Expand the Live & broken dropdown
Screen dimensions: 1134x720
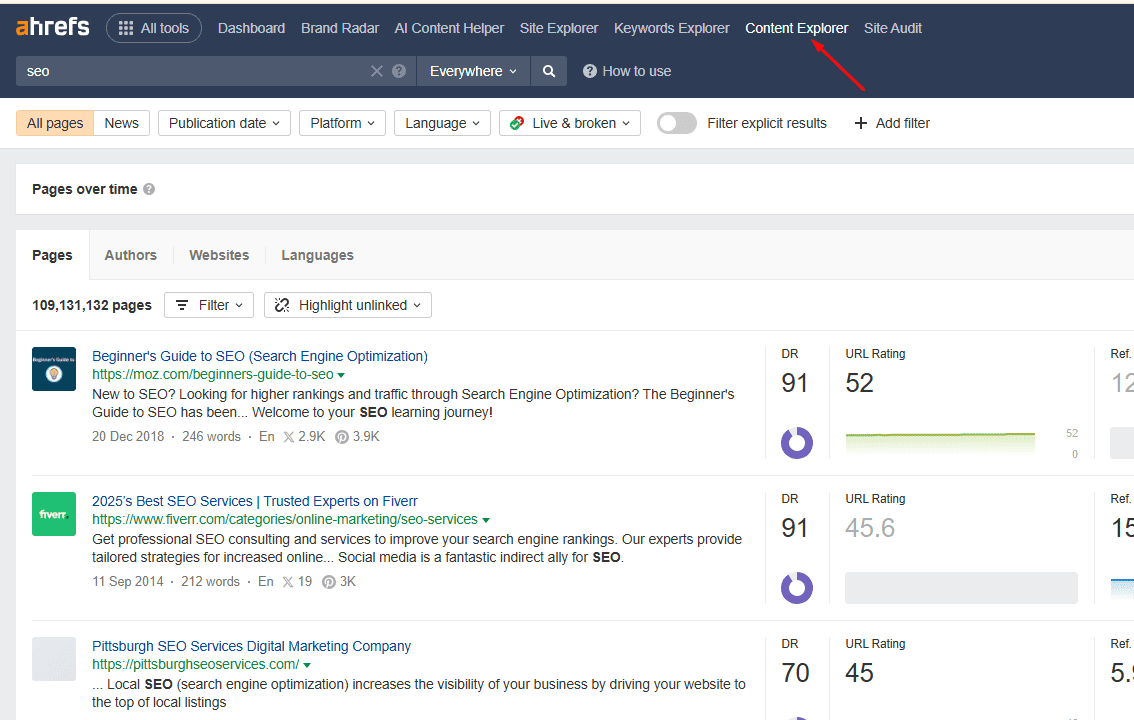click(x=570, y=123)
